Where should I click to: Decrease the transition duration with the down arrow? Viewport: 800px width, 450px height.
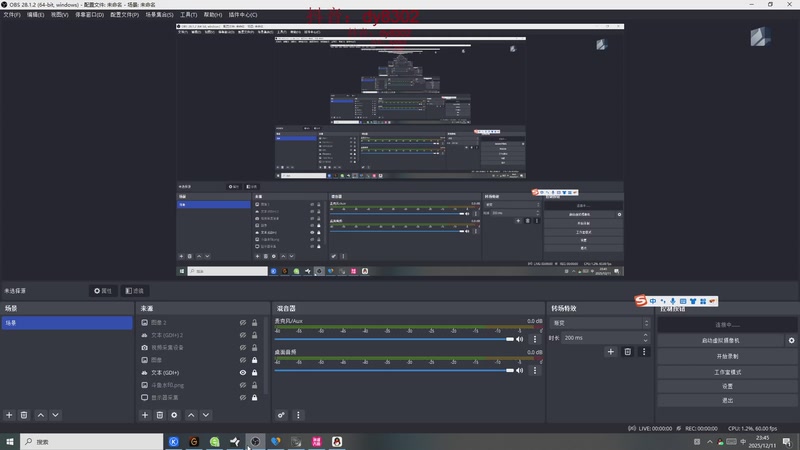[646, 340]
